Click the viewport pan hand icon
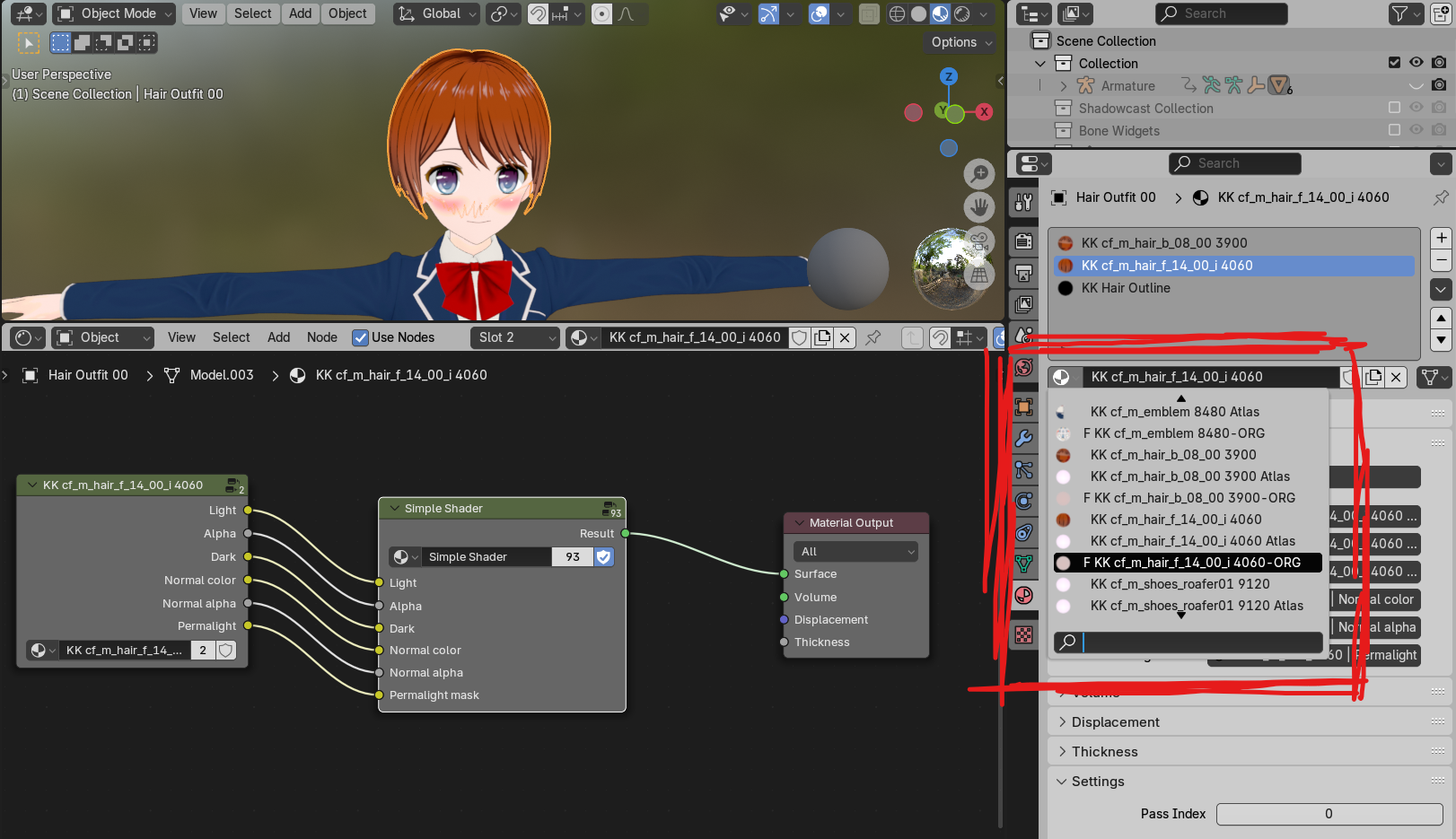The height and width of the screenshot is (839, 1456). click(x=979, y=207)
